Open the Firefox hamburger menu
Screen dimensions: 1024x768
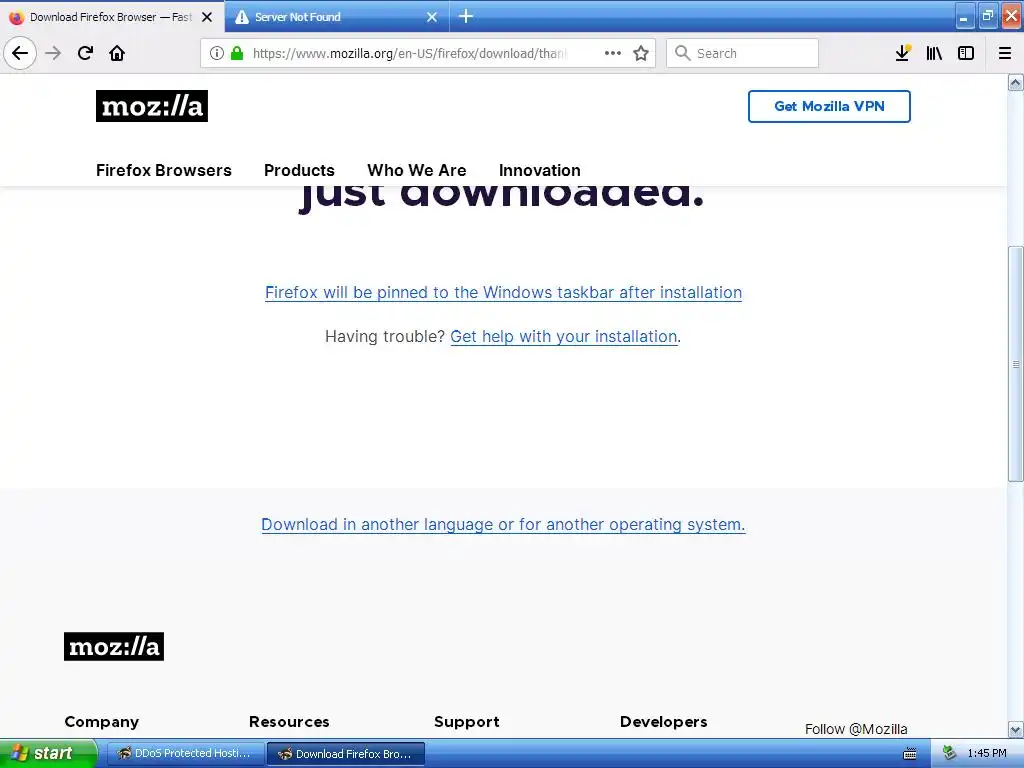pos(1004,53)
